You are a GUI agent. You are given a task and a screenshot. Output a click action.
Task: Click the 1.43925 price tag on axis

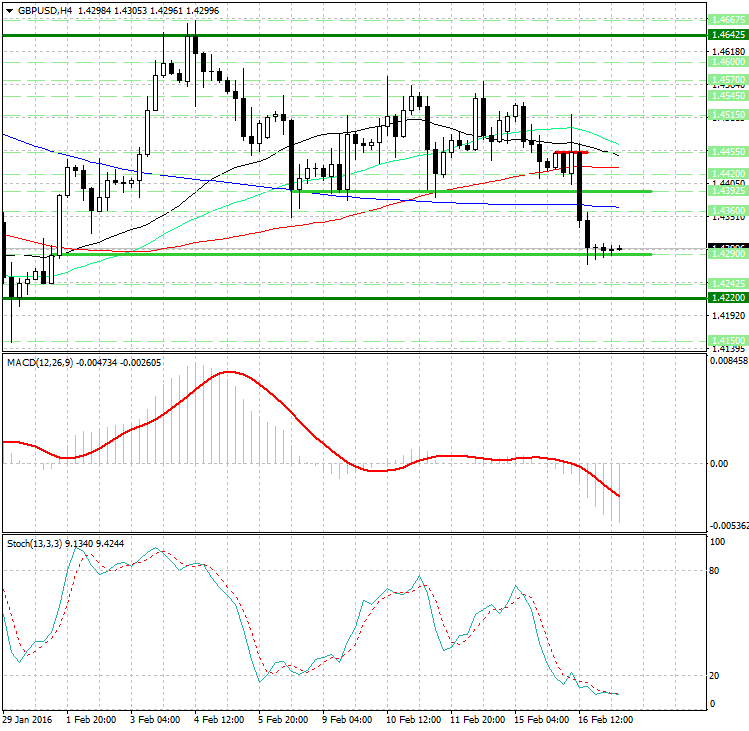click(x=727, y=190)
